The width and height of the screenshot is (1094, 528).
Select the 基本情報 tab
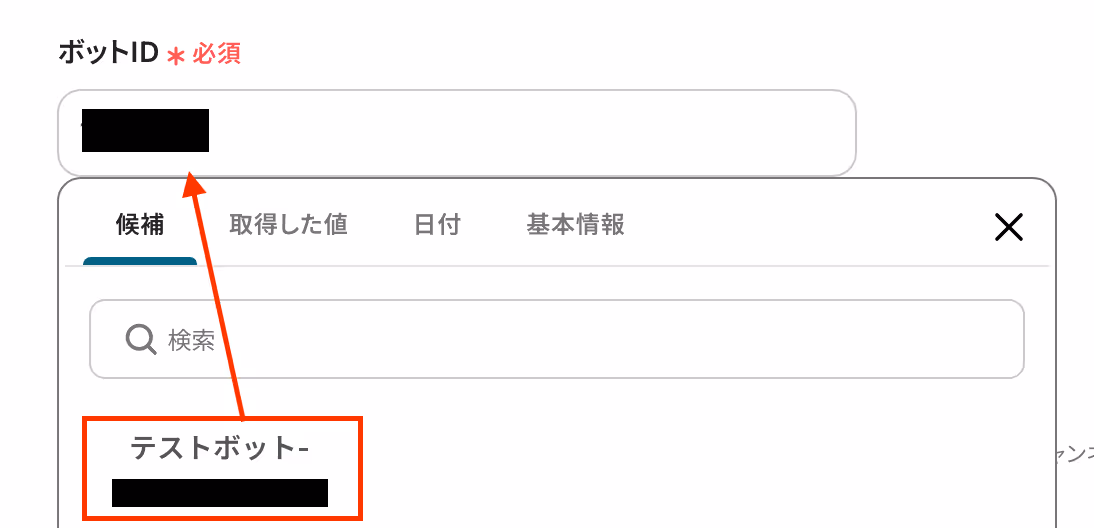[576, 225]
